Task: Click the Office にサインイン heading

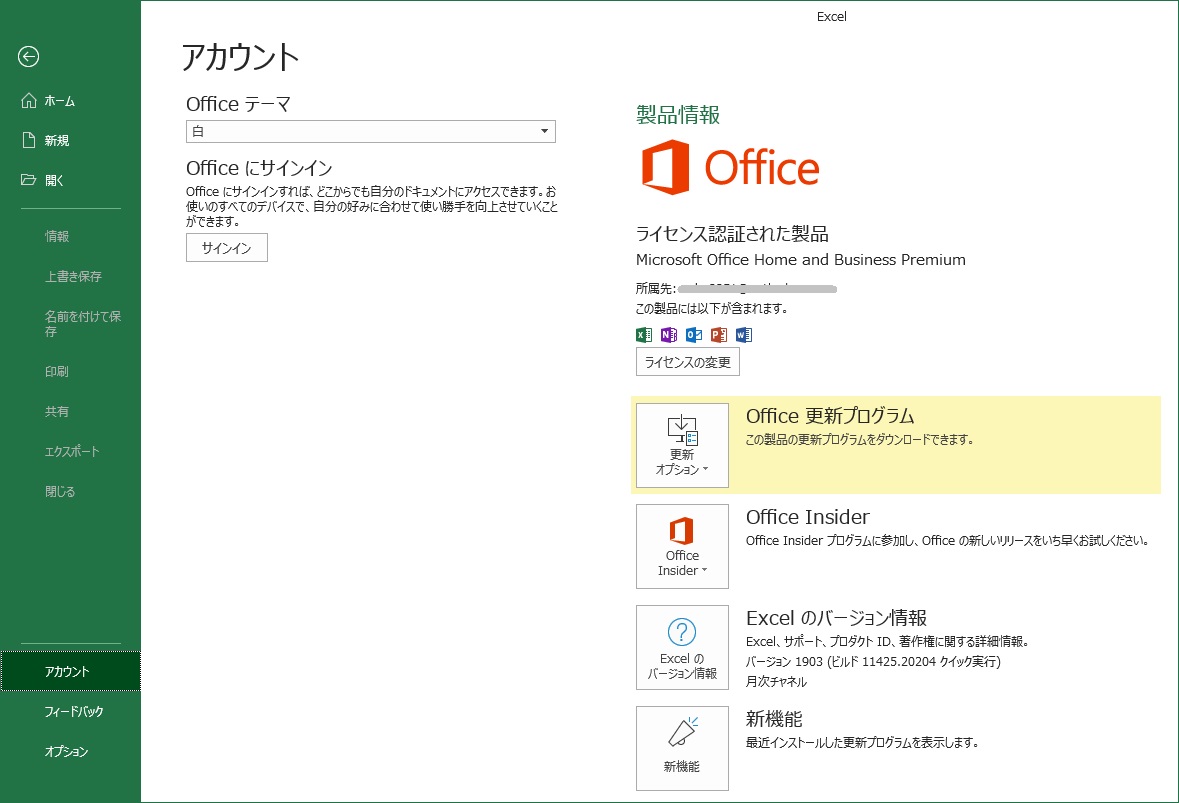Action: pos(259,168)
